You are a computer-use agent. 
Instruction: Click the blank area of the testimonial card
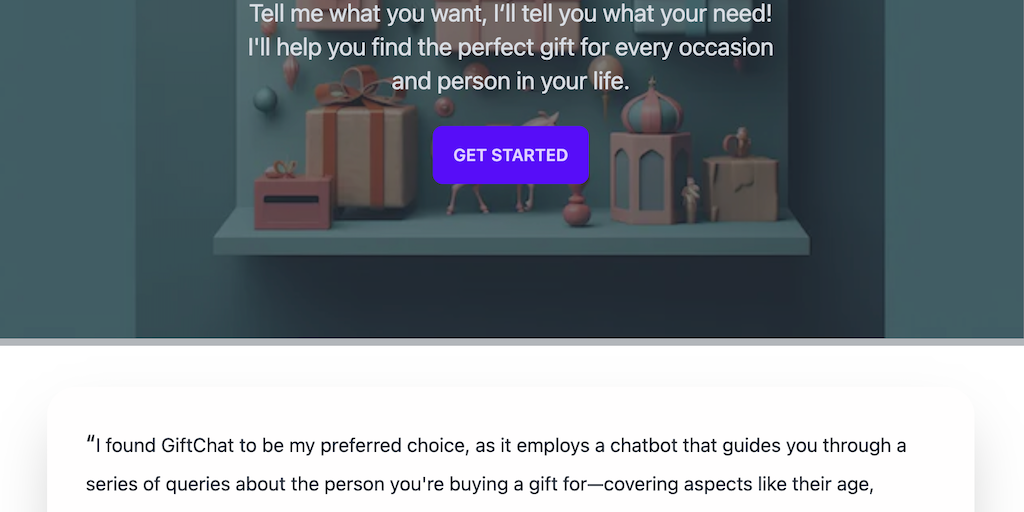pos(510,408)
